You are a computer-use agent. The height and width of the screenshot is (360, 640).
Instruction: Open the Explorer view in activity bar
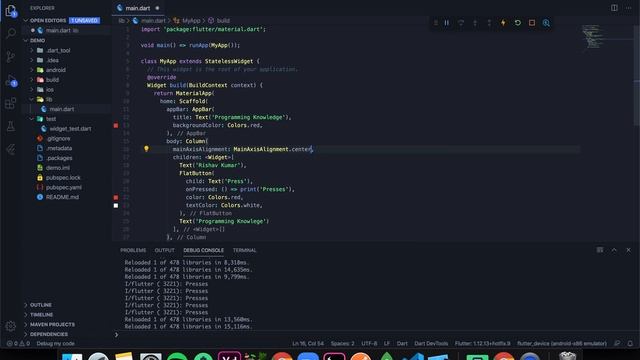11,11
